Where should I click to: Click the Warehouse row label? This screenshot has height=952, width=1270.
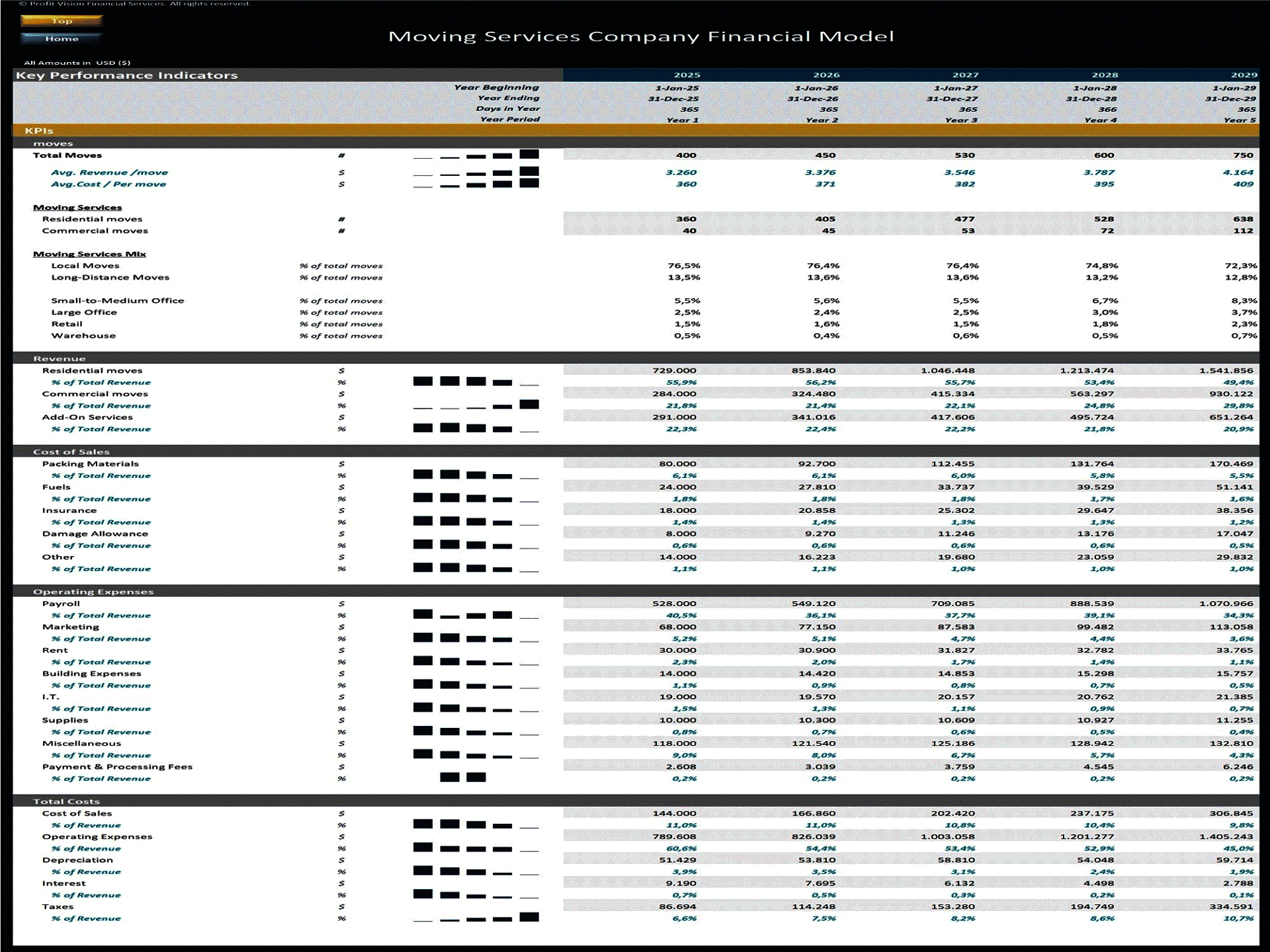click(83, 336)
